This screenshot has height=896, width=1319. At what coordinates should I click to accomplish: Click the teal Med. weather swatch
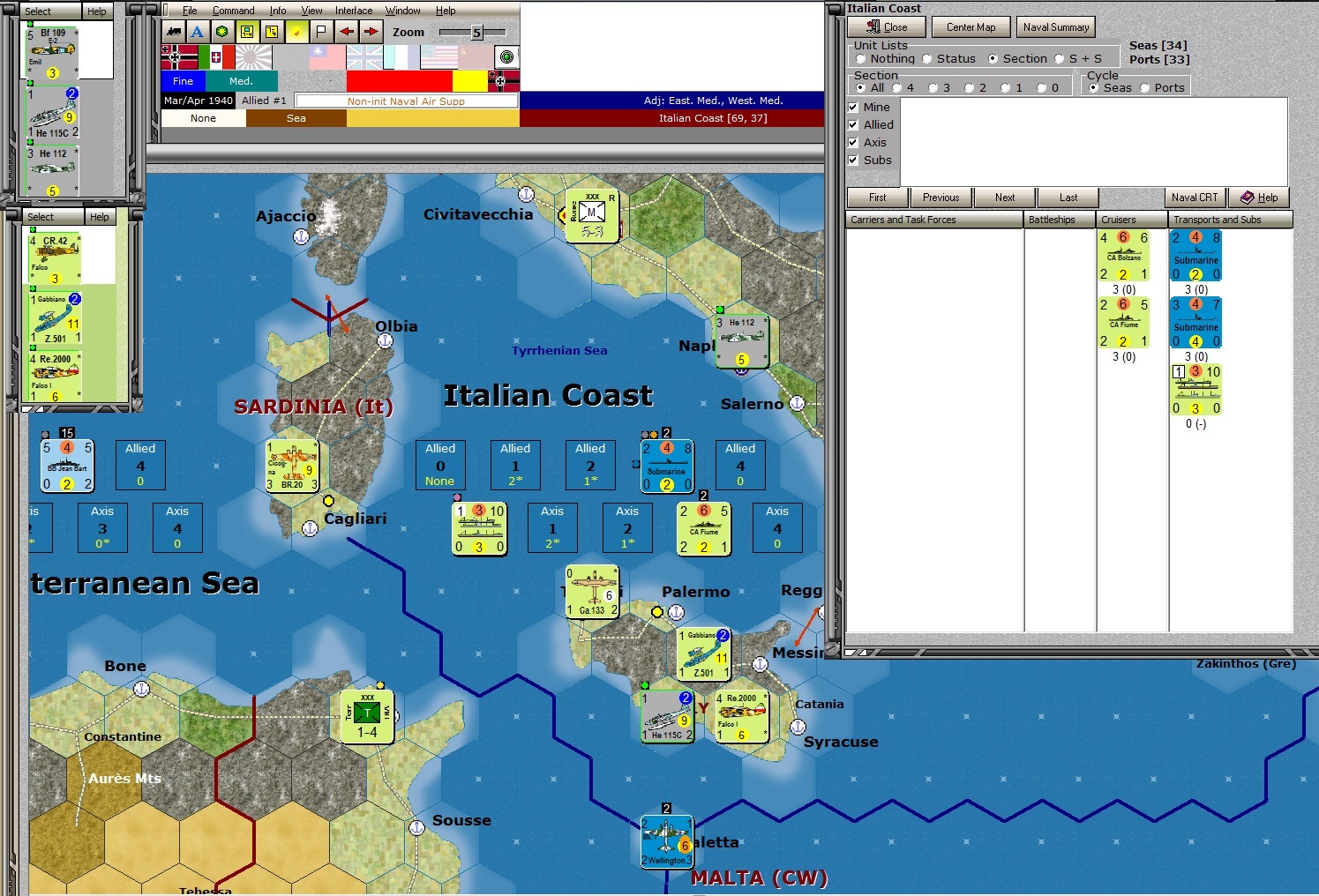click(241, 81)
